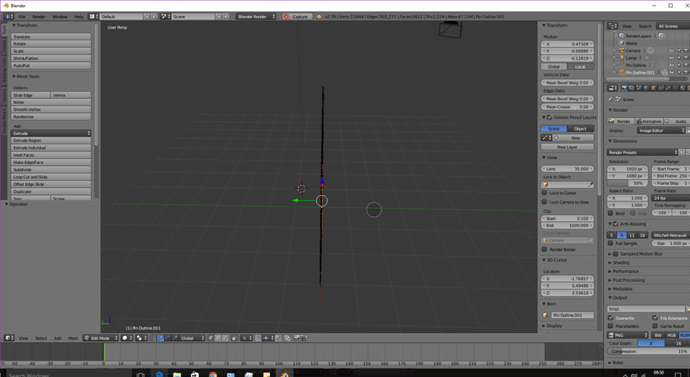Expand the Shading panel
Image resolution: width=690 pixels, height=377 pixels.
[x=621, y=263]
